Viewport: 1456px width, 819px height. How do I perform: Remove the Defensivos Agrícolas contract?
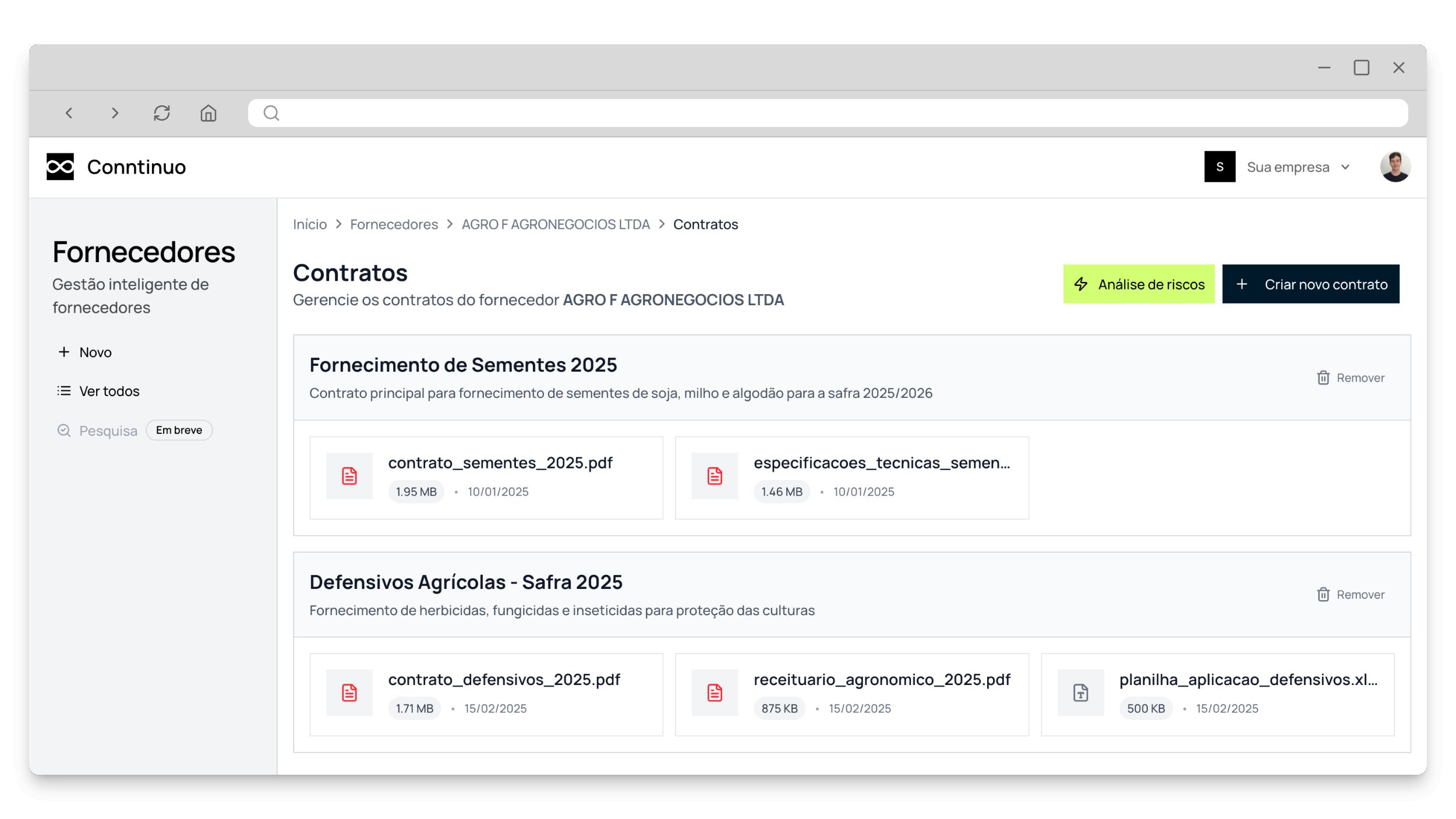click(1351, 595)
